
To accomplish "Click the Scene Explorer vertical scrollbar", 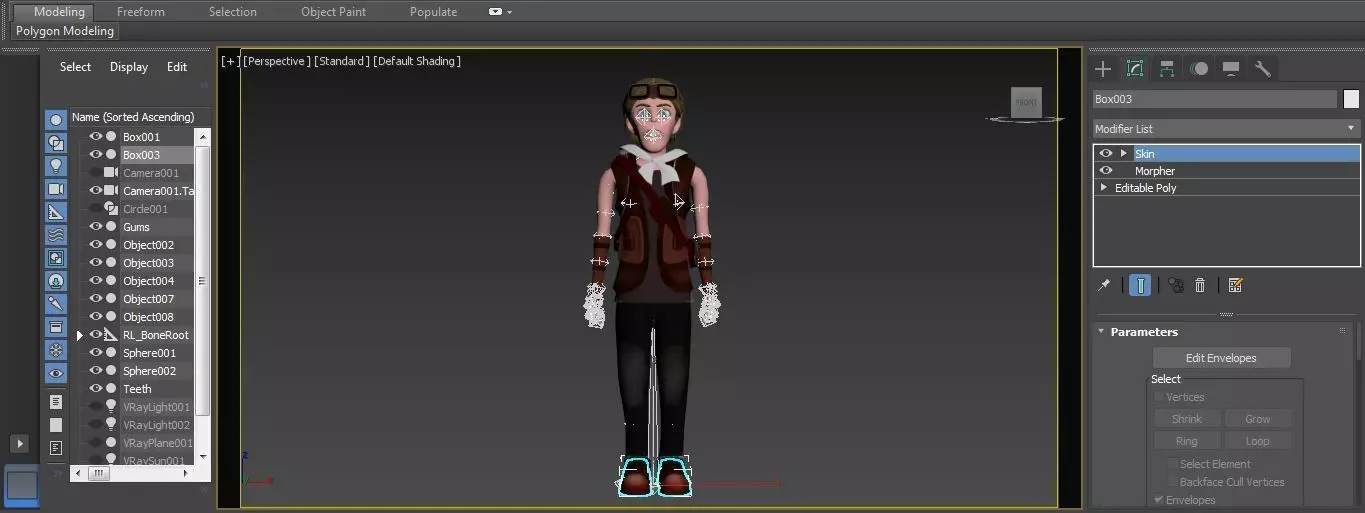I will pyautogui.click(x=203, y=280).
